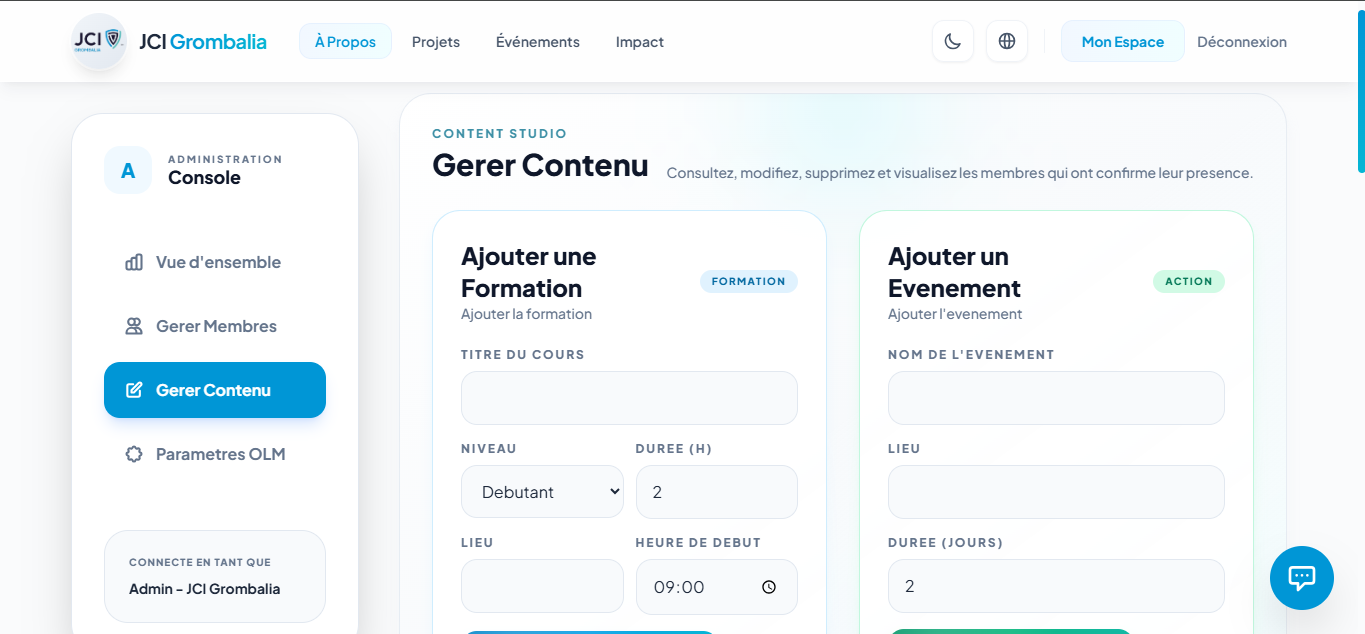Click the FORMATION badge
The height and width of the screenshot is (634, 1365).
(x=749, y=281)
